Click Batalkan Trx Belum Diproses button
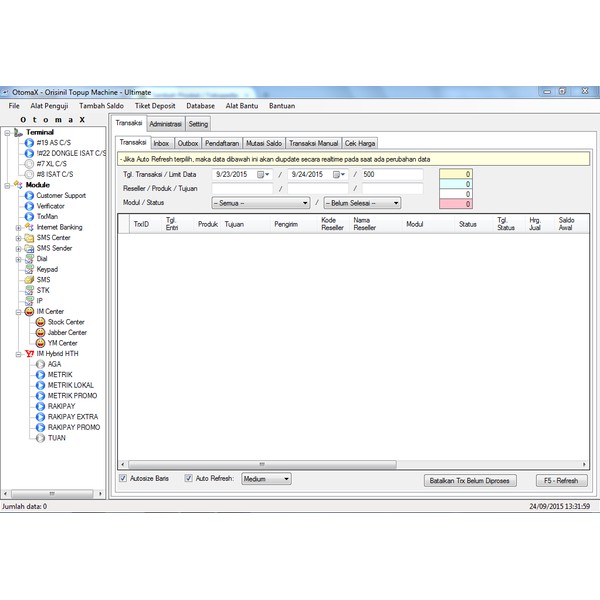 (x=470, y=481)
